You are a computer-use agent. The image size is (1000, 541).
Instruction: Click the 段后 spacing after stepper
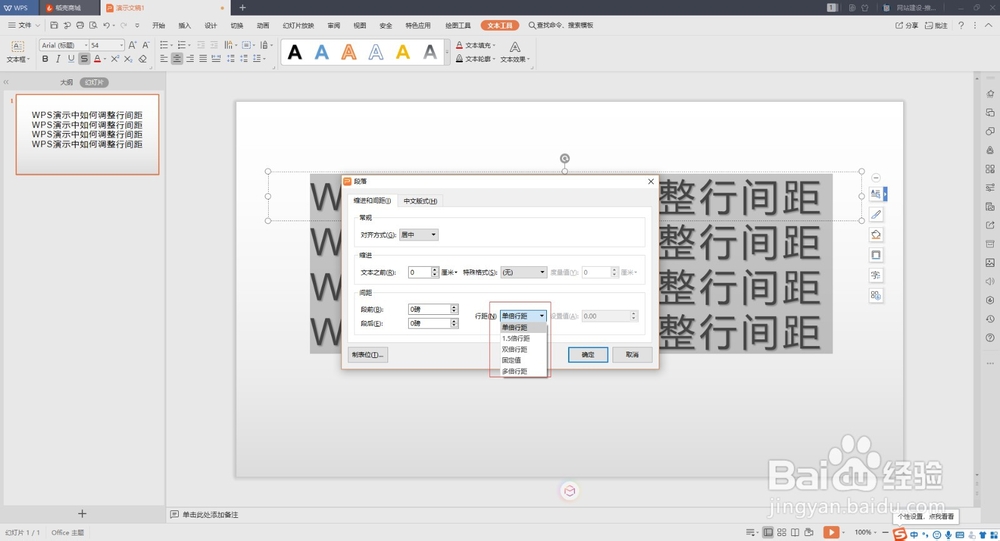pyautogui.click(x=454, y=323)
